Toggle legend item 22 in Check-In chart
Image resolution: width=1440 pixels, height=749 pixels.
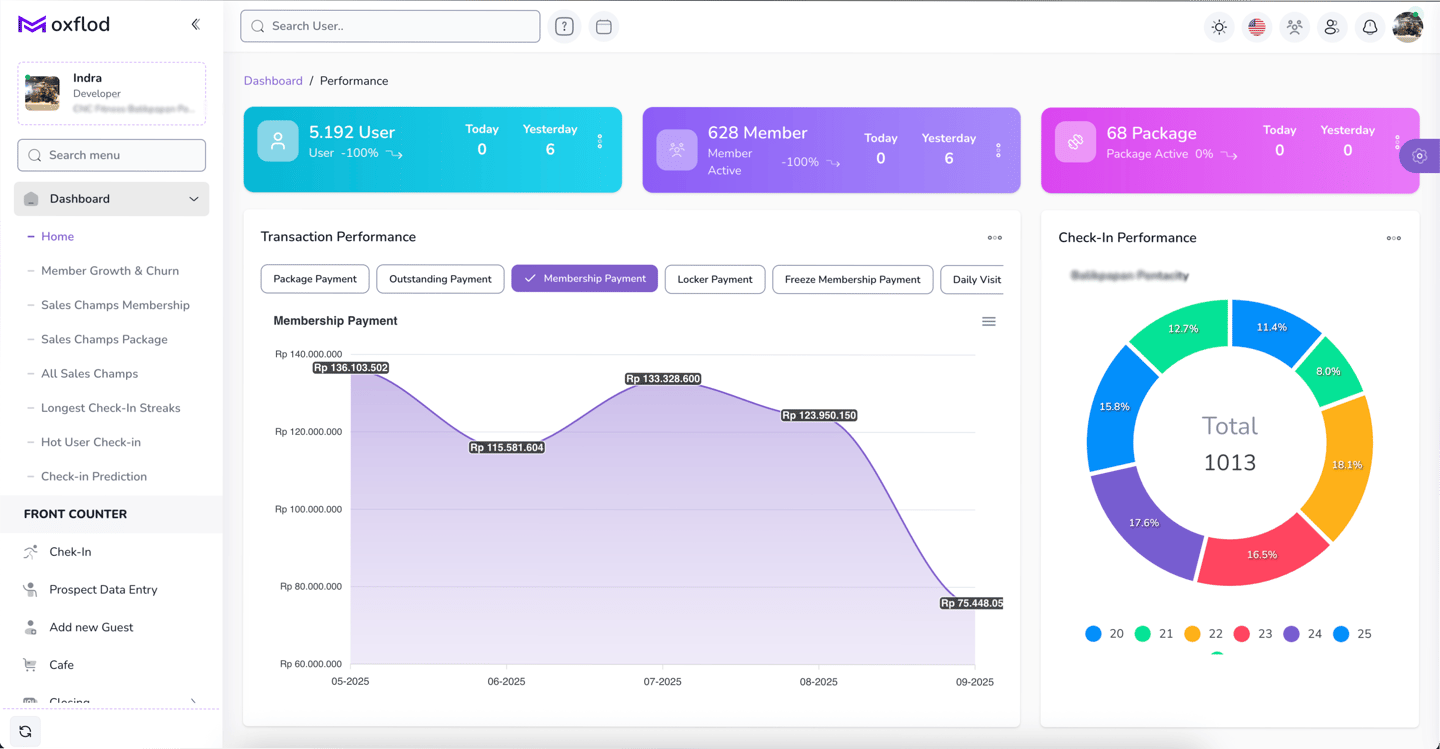click(1203, 634)
